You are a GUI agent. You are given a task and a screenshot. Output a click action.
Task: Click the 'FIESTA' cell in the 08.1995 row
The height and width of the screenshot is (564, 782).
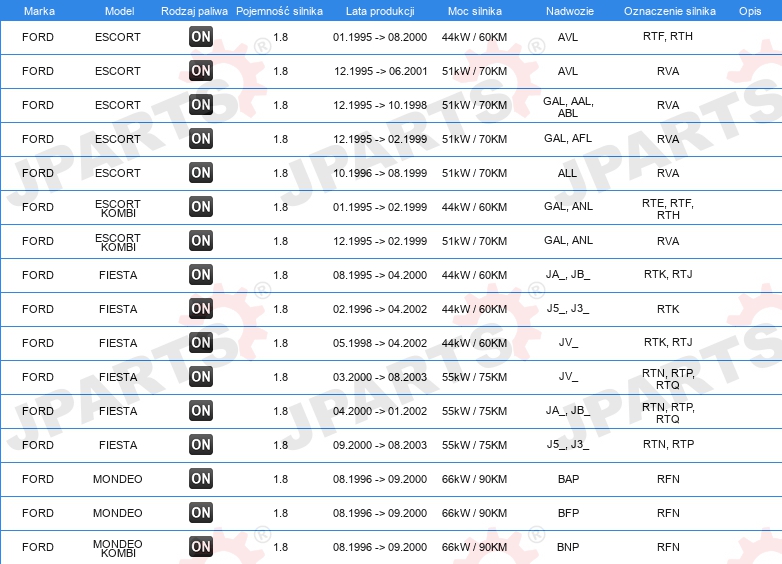click(118, 275)
